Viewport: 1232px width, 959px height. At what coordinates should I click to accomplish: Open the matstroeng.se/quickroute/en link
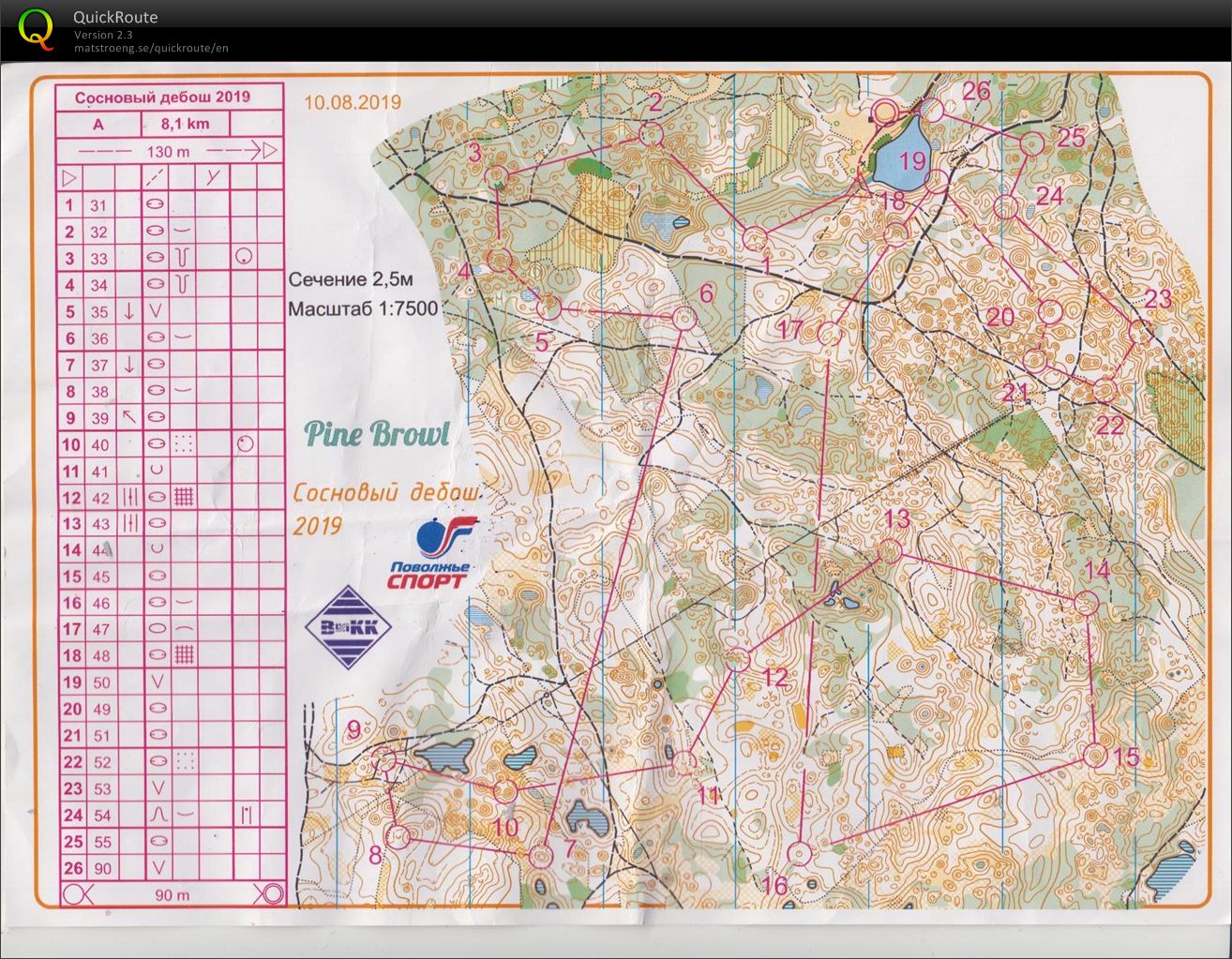(151, 48)
